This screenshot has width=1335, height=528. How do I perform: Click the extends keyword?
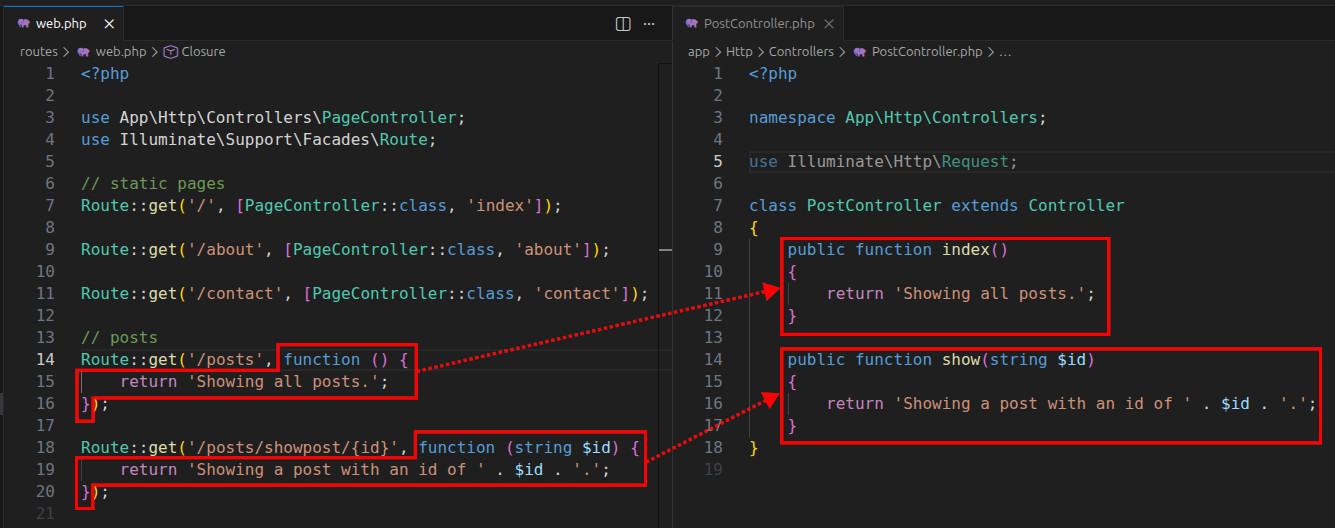click(x=985, y=205)
